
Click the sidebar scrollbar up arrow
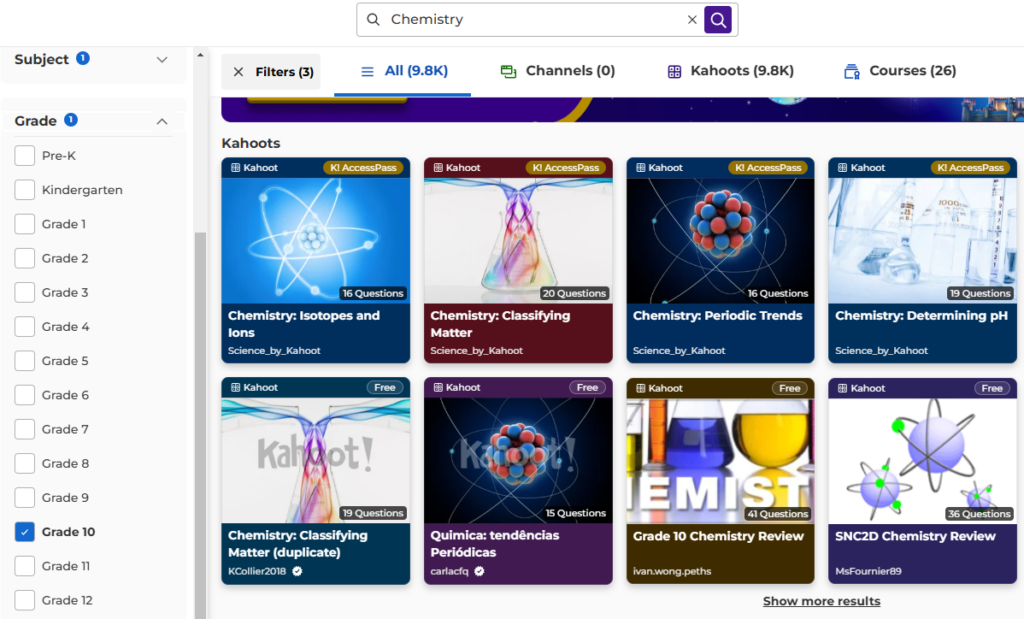pos(200,56)
